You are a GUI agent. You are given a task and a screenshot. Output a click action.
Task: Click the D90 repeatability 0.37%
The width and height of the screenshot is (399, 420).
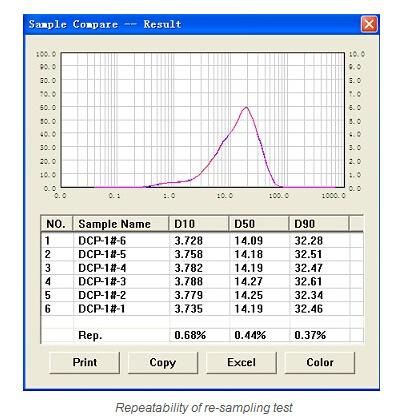tap(310, 335)
